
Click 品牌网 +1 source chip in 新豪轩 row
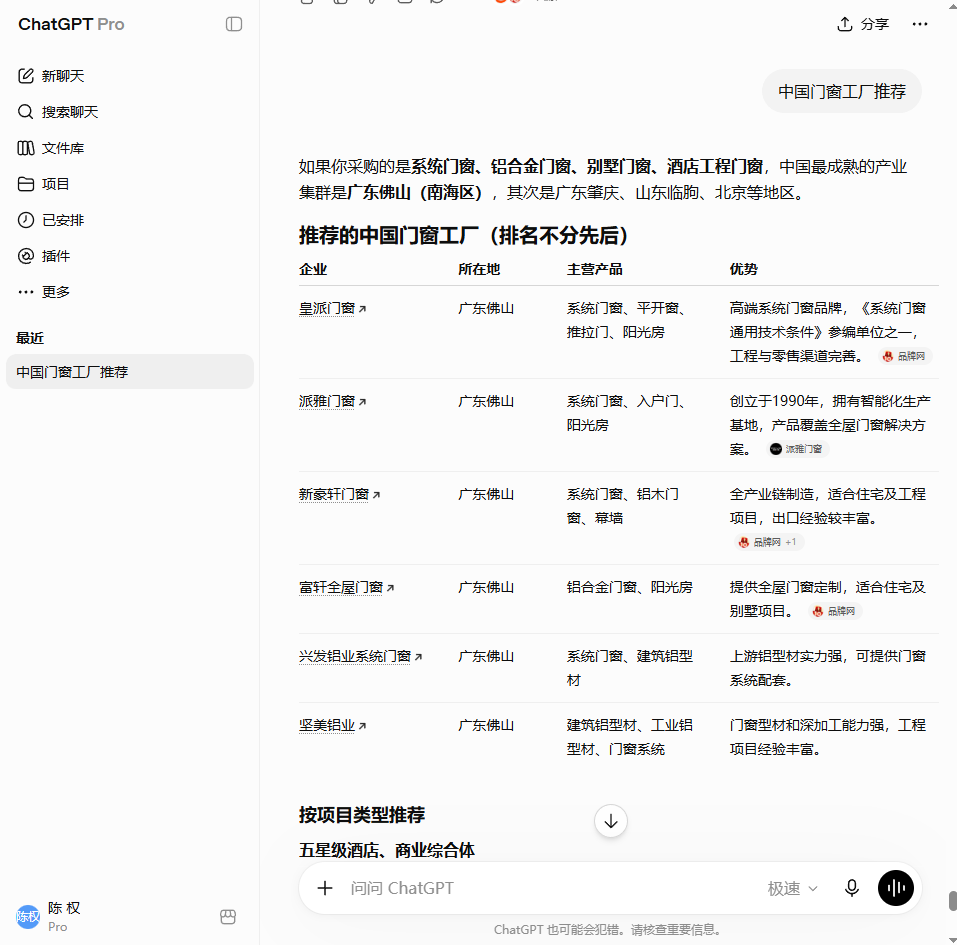coord(768,541)
